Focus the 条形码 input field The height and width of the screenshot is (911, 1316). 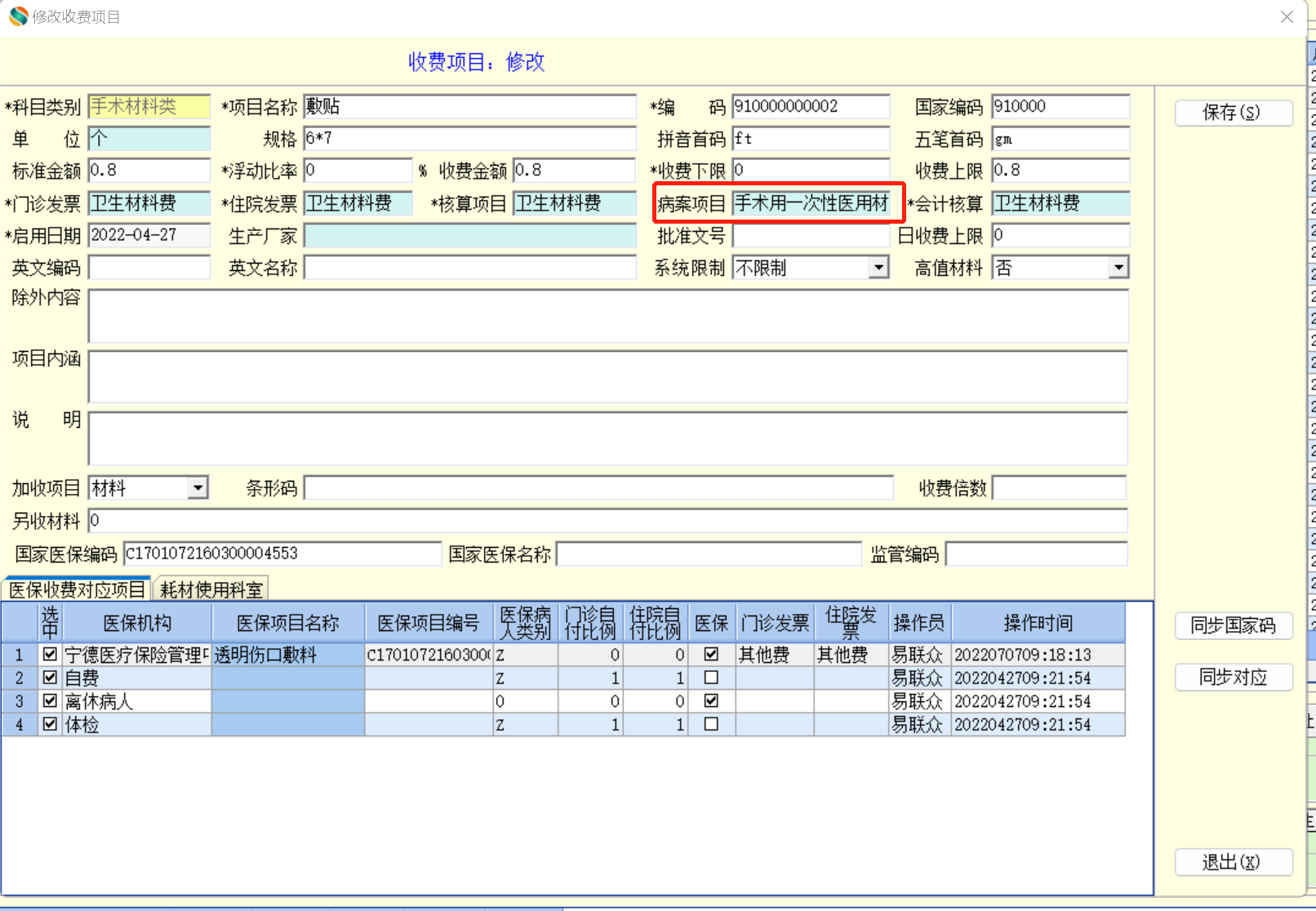[x=599, y=488]
